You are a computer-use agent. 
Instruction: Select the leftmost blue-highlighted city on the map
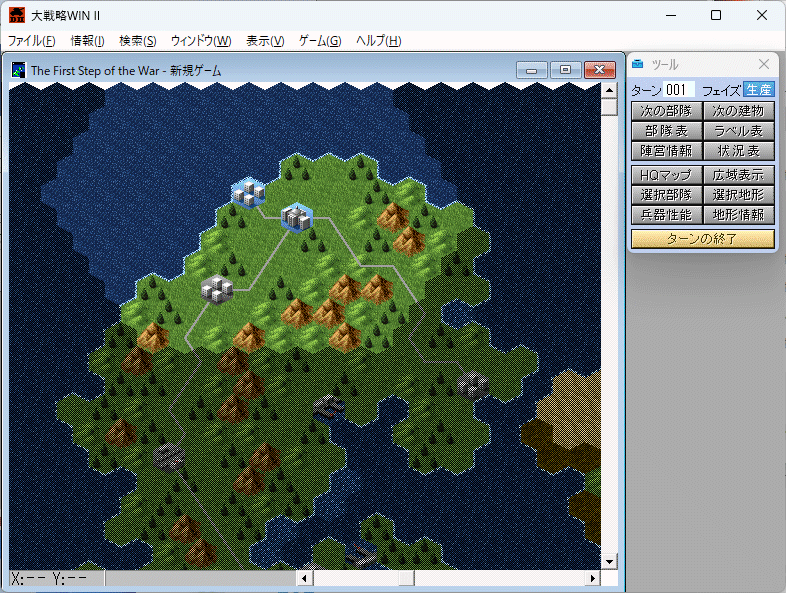click(247, 192)
